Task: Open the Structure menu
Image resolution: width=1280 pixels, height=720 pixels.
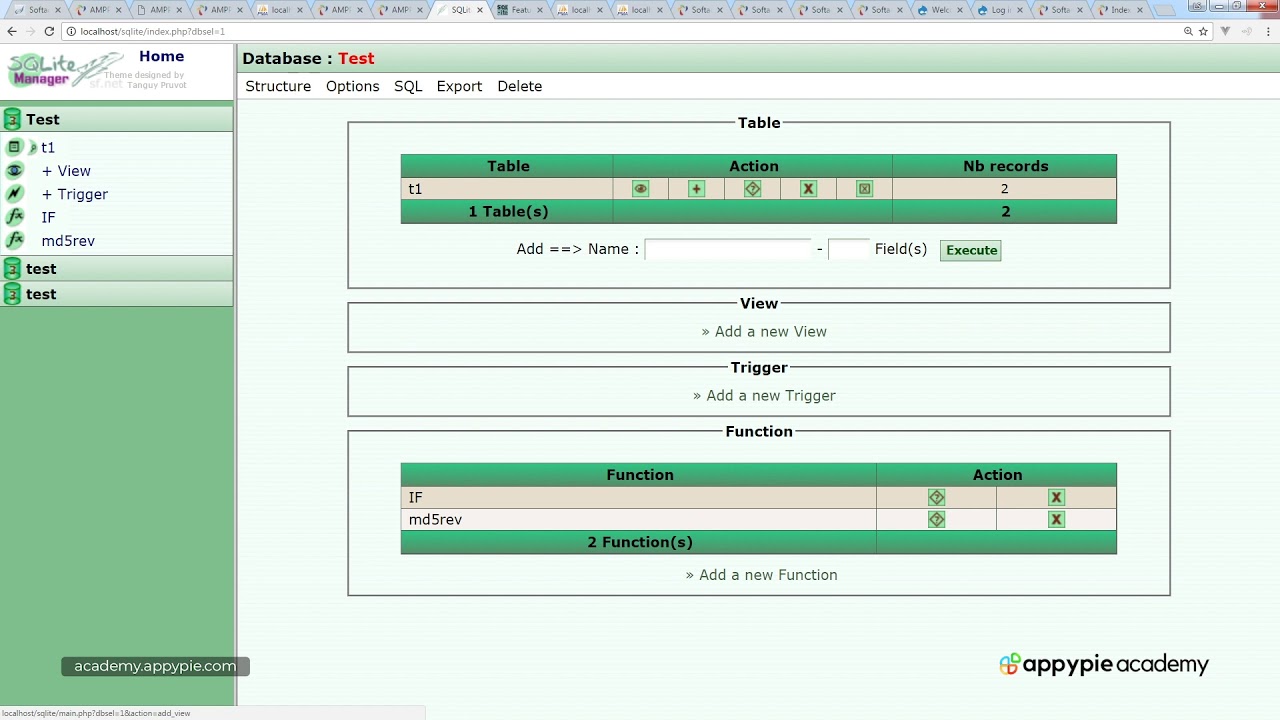Action: [278, 86]
